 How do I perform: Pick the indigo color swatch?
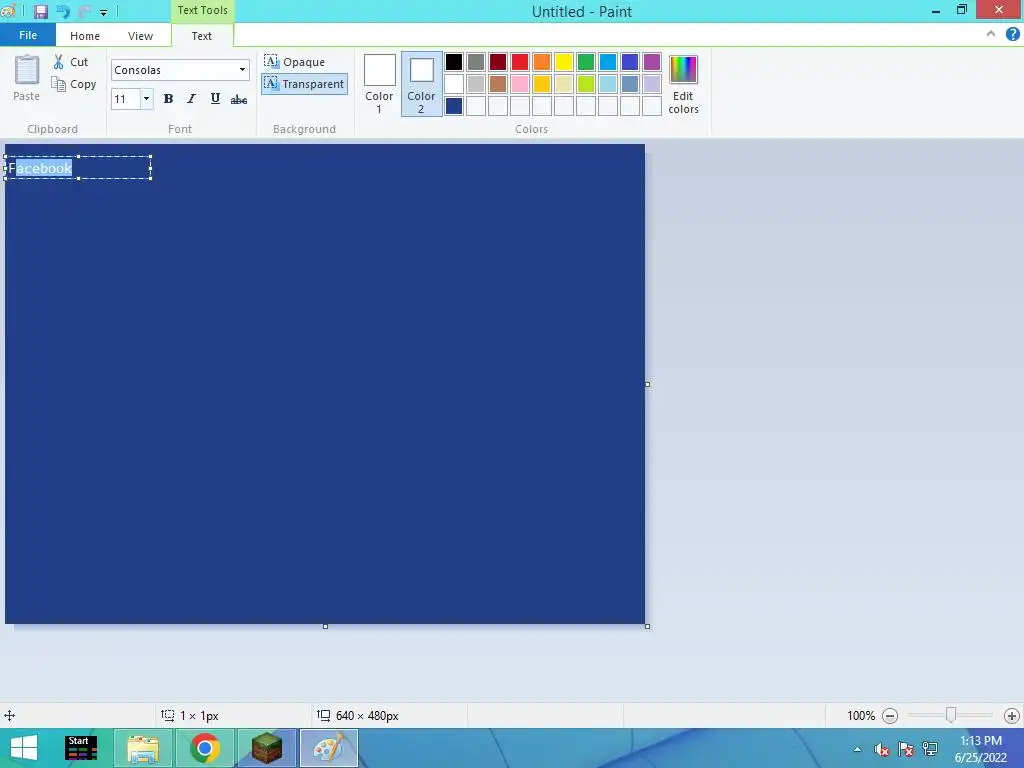click(630, 62)
